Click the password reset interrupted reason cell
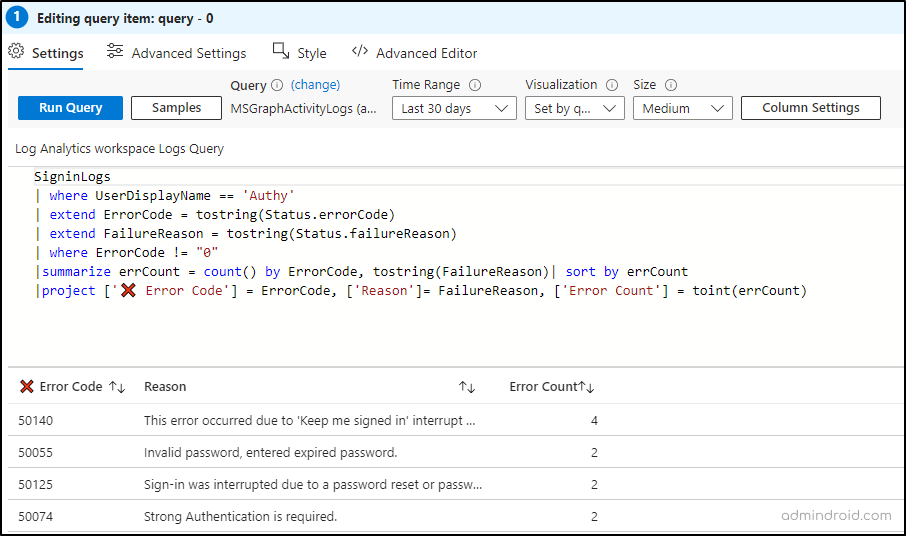Image resolution: width=906 pixels, height=536 pixels. pyautogui.click(x=313, y=485)
